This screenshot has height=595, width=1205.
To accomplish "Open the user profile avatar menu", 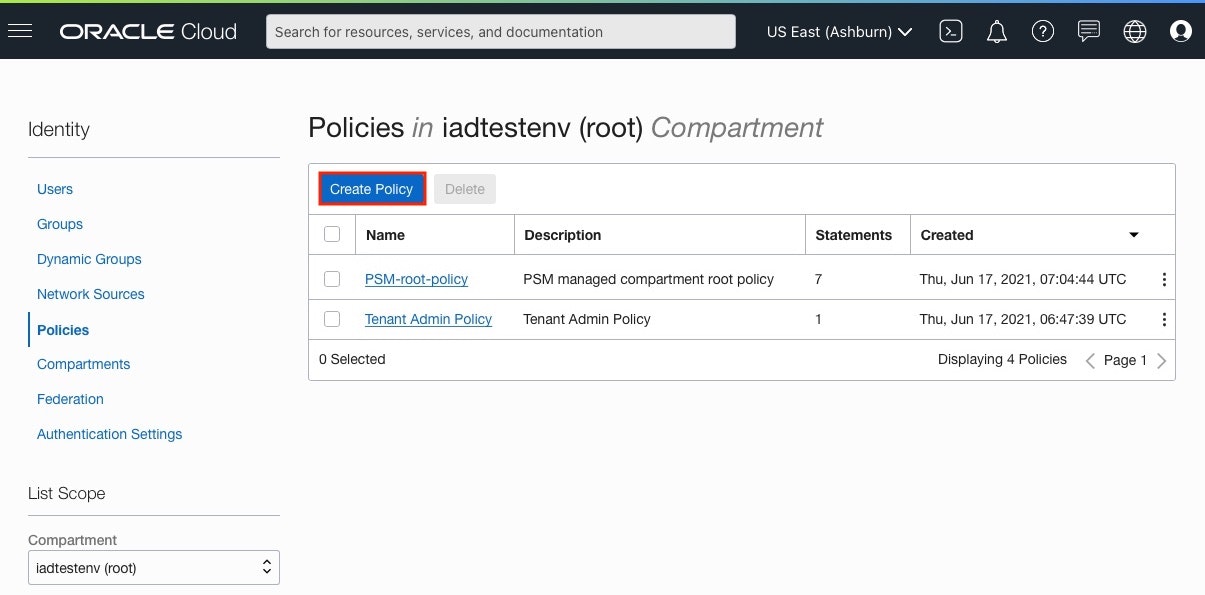I will tap(1181, 32).
